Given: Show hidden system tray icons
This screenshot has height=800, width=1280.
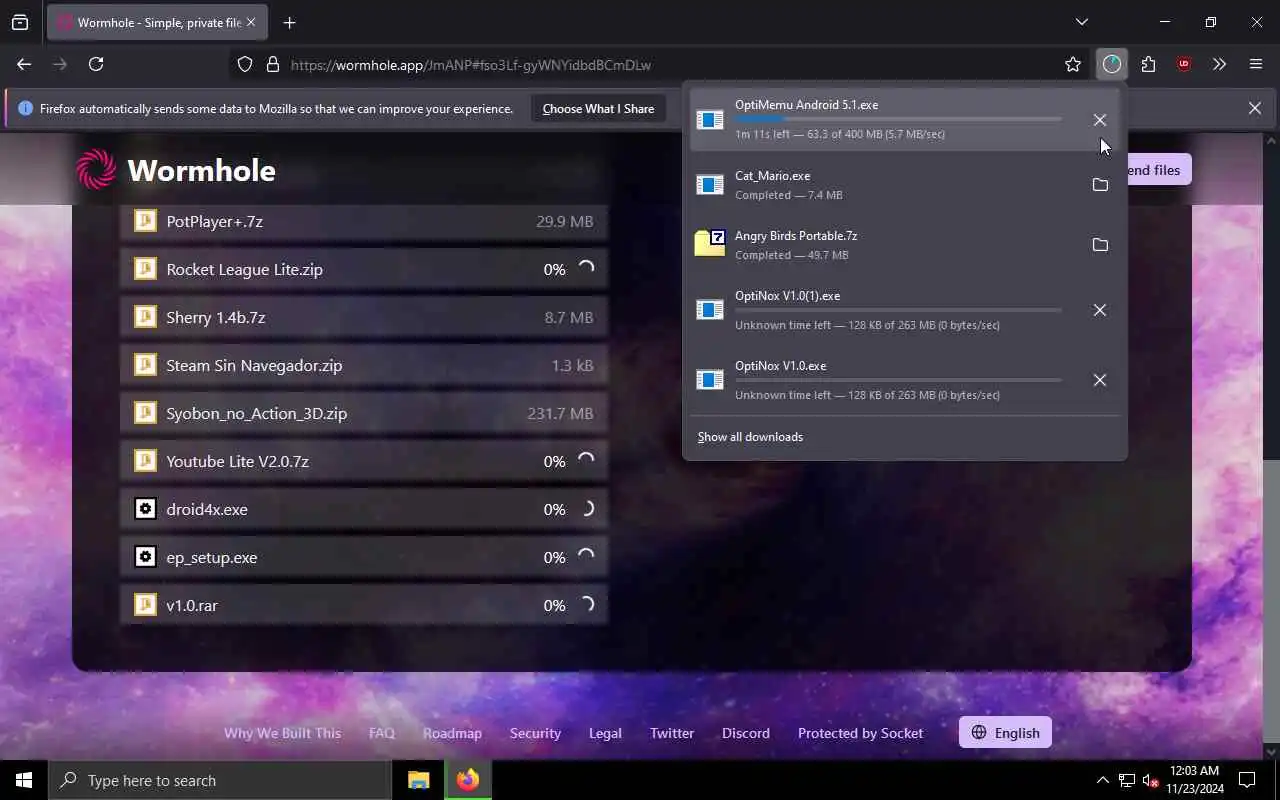Looking at the screenshot, I should coord(1102,780).
